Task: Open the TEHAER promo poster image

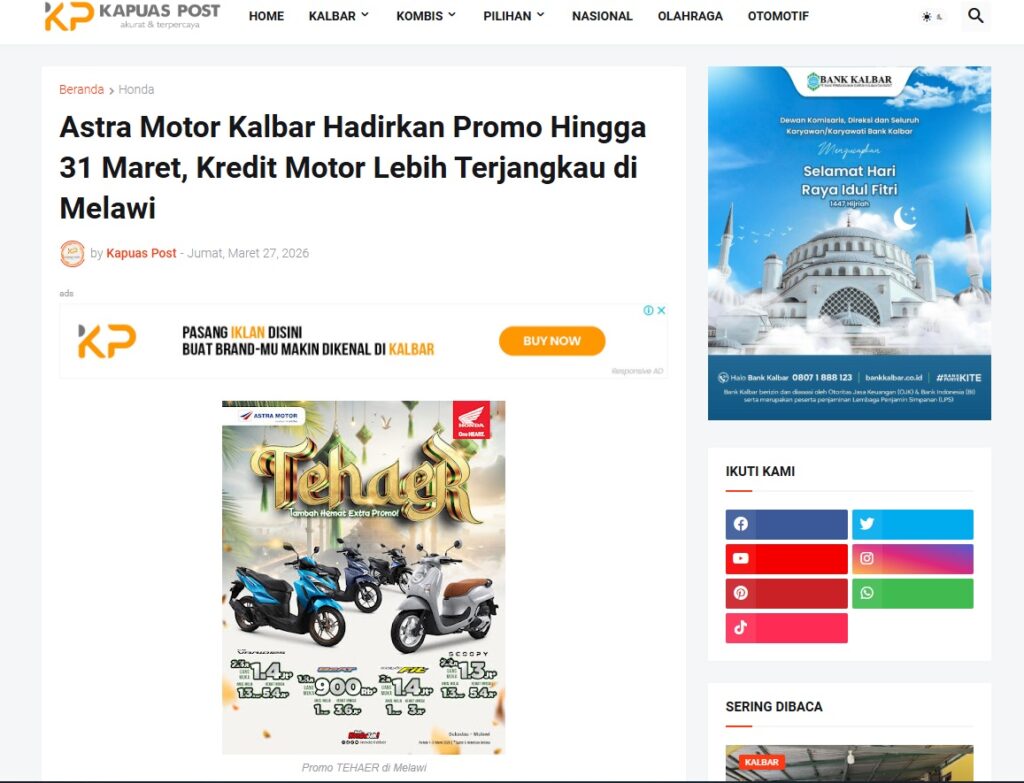Action: 364,578
